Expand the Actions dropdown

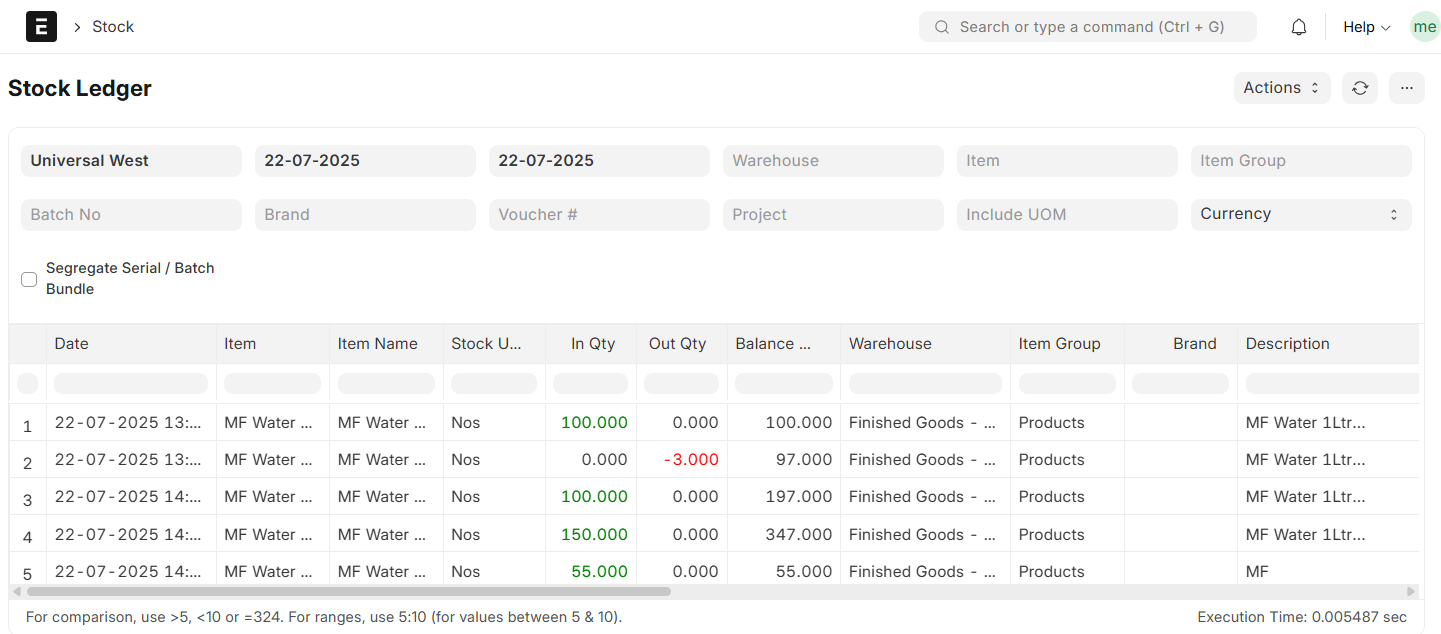(1281, 88)
